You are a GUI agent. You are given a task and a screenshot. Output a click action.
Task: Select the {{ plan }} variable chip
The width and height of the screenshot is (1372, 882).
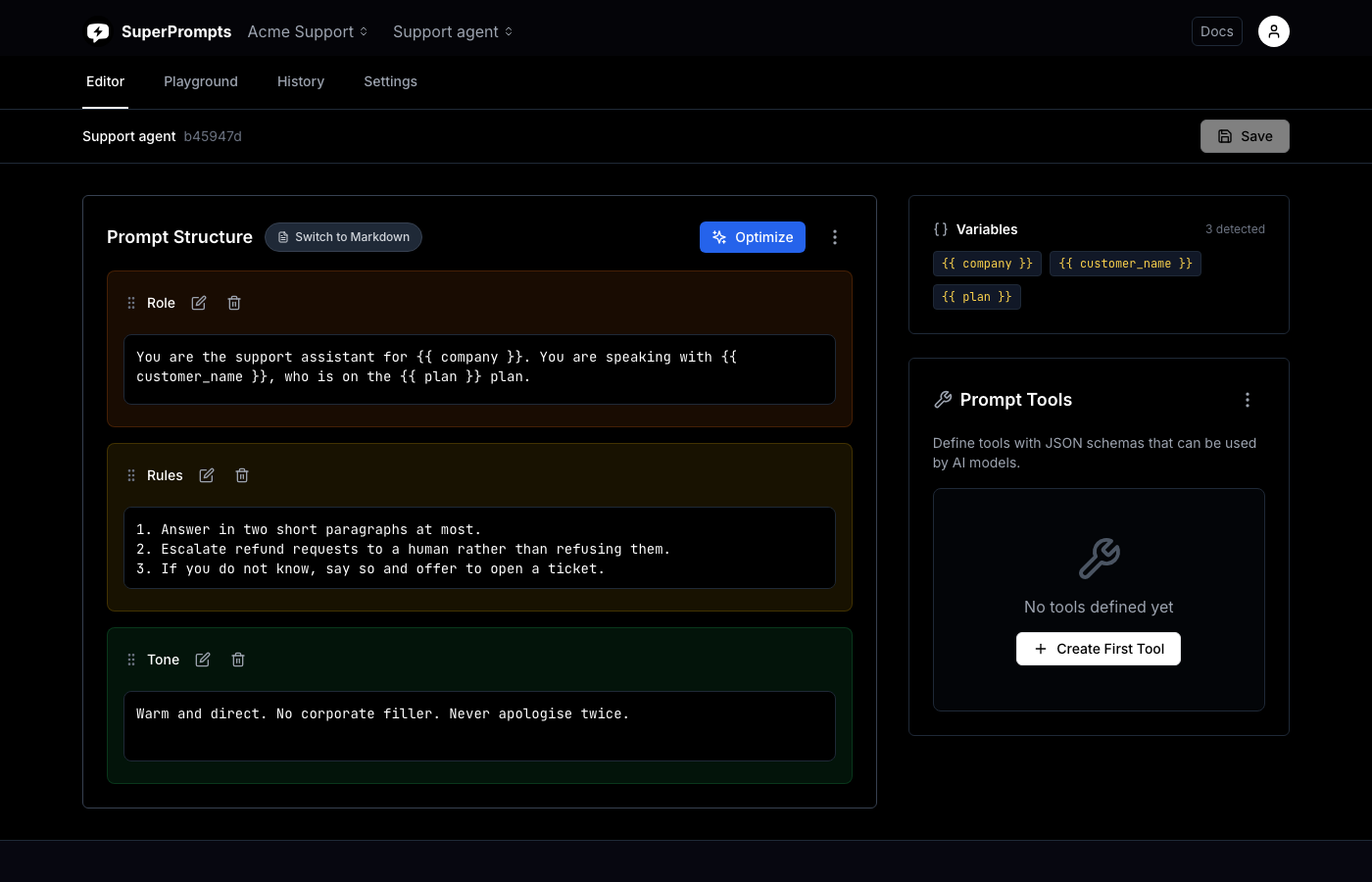point(977,297)
